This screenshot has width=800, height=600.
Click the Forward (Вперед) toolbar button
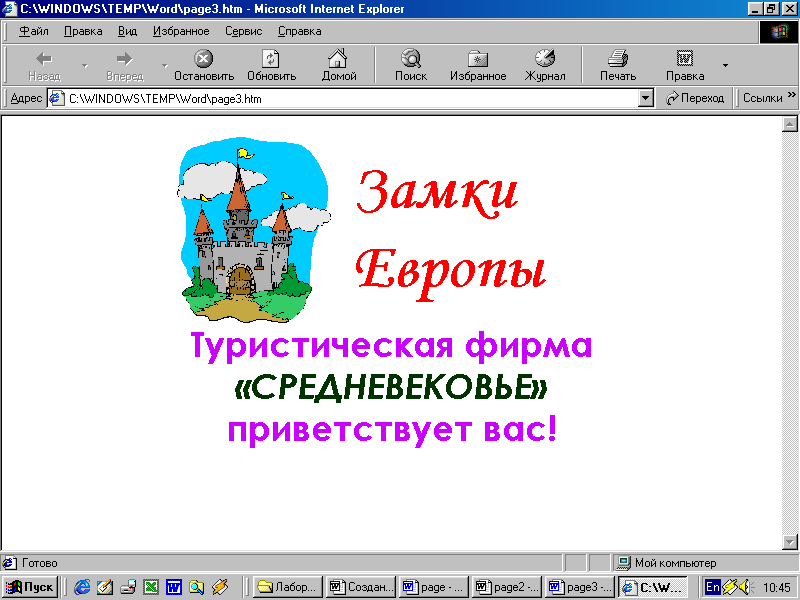point(124,65)
